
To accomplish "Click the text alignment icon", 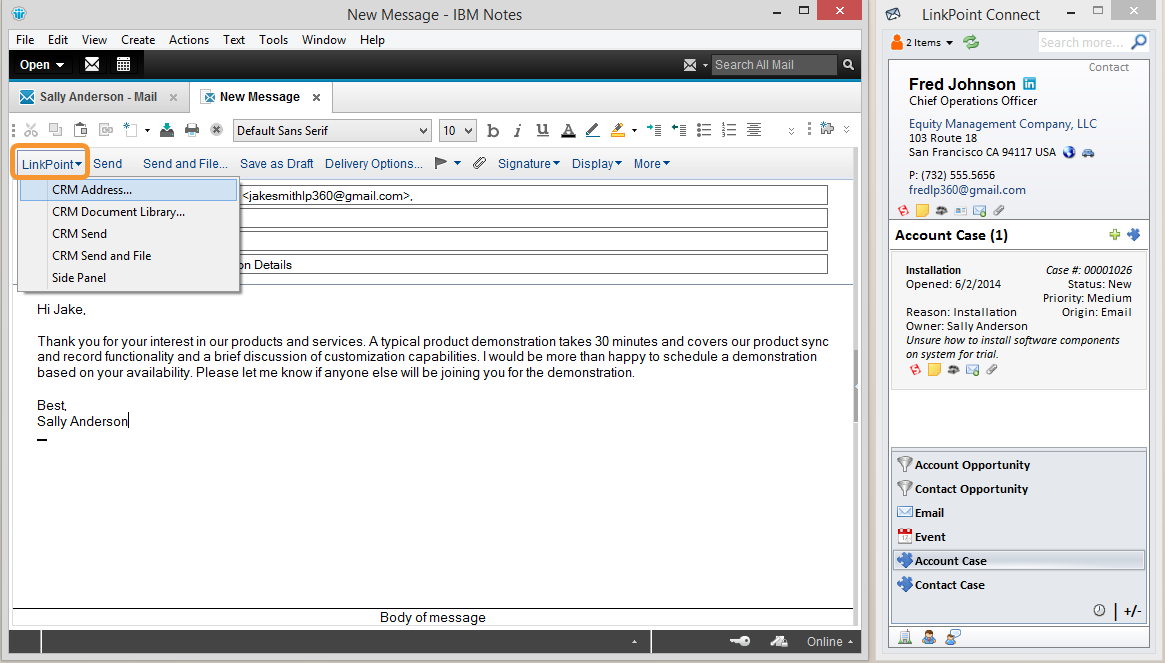I will (753, 130).
